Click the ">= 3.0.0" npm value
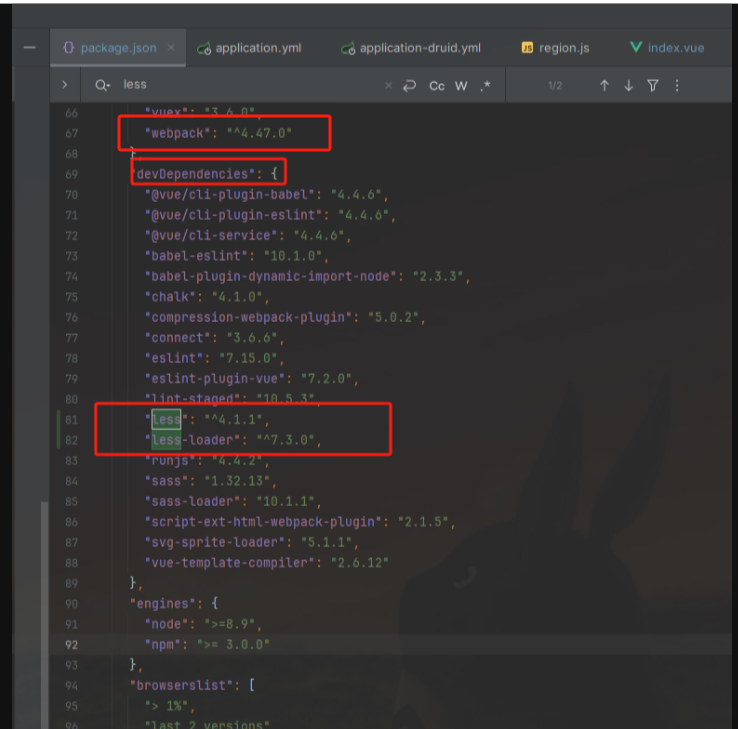 coord(233,645)
